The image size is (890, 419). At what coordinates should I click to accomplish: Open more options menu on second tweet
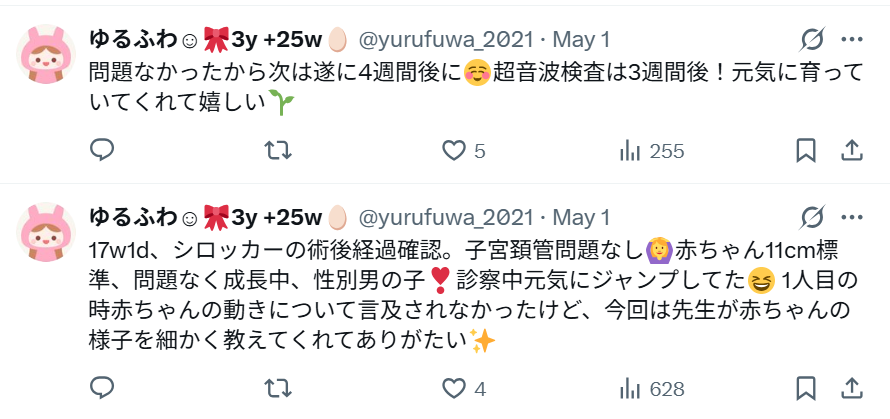click(x=852, y=217)
